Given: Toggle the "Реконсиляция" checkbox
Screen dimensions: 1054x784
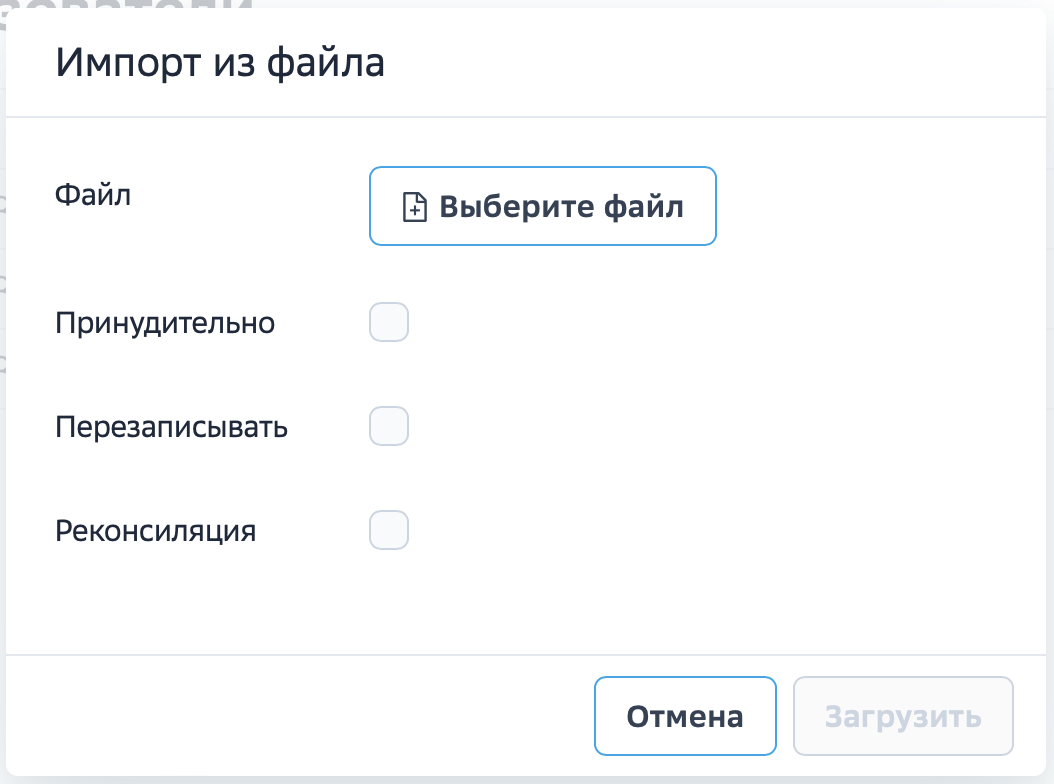Looking at the screenshot, I should tap(389, 530).
